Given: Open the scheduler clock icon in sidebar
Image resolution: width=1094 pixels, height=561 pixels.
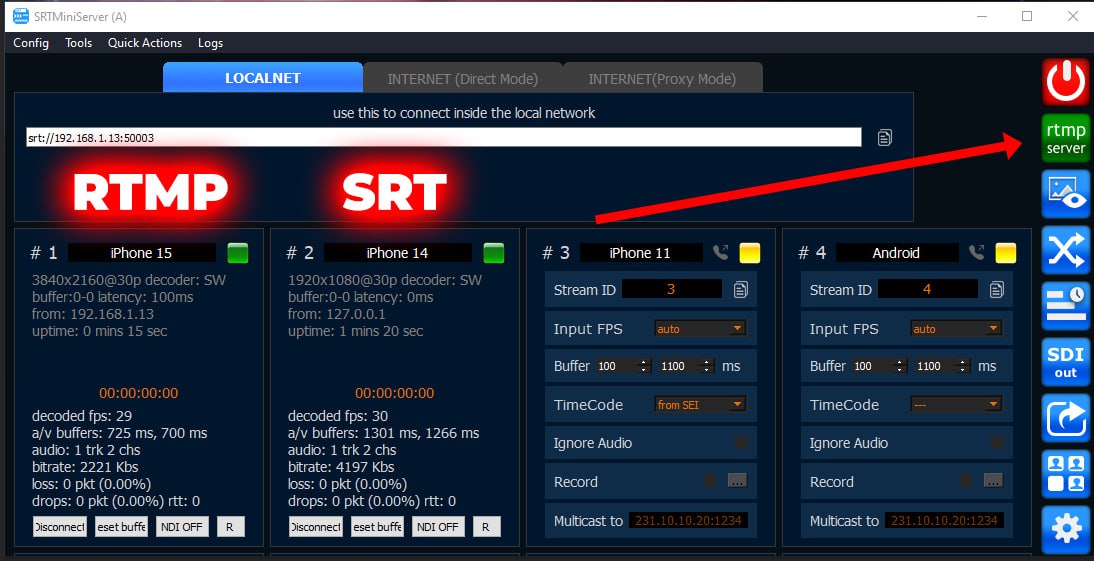Looking at the screenshot, I should tap(1065, 306).
